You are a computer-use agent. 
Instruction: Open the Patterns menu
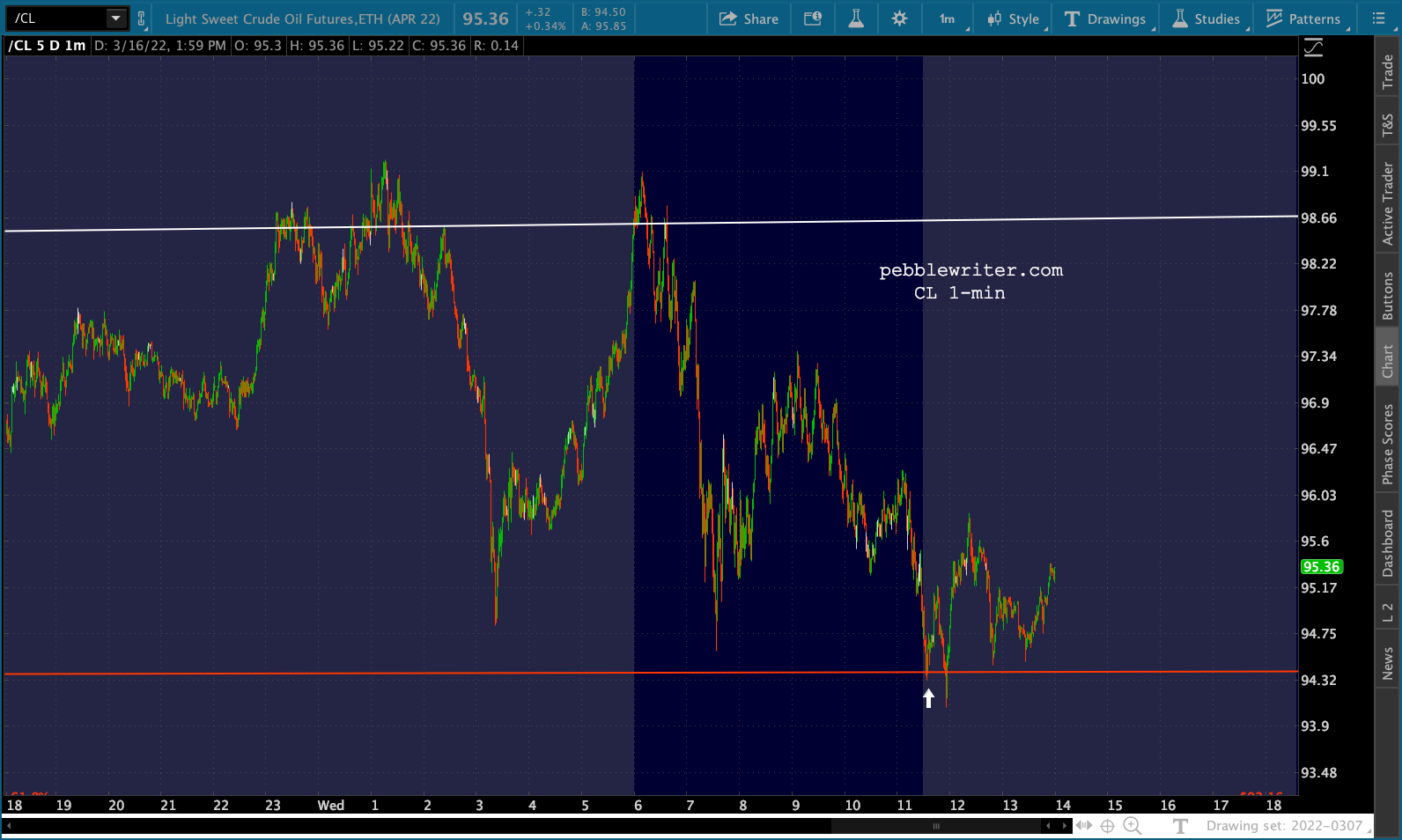tap(1303, 18)
